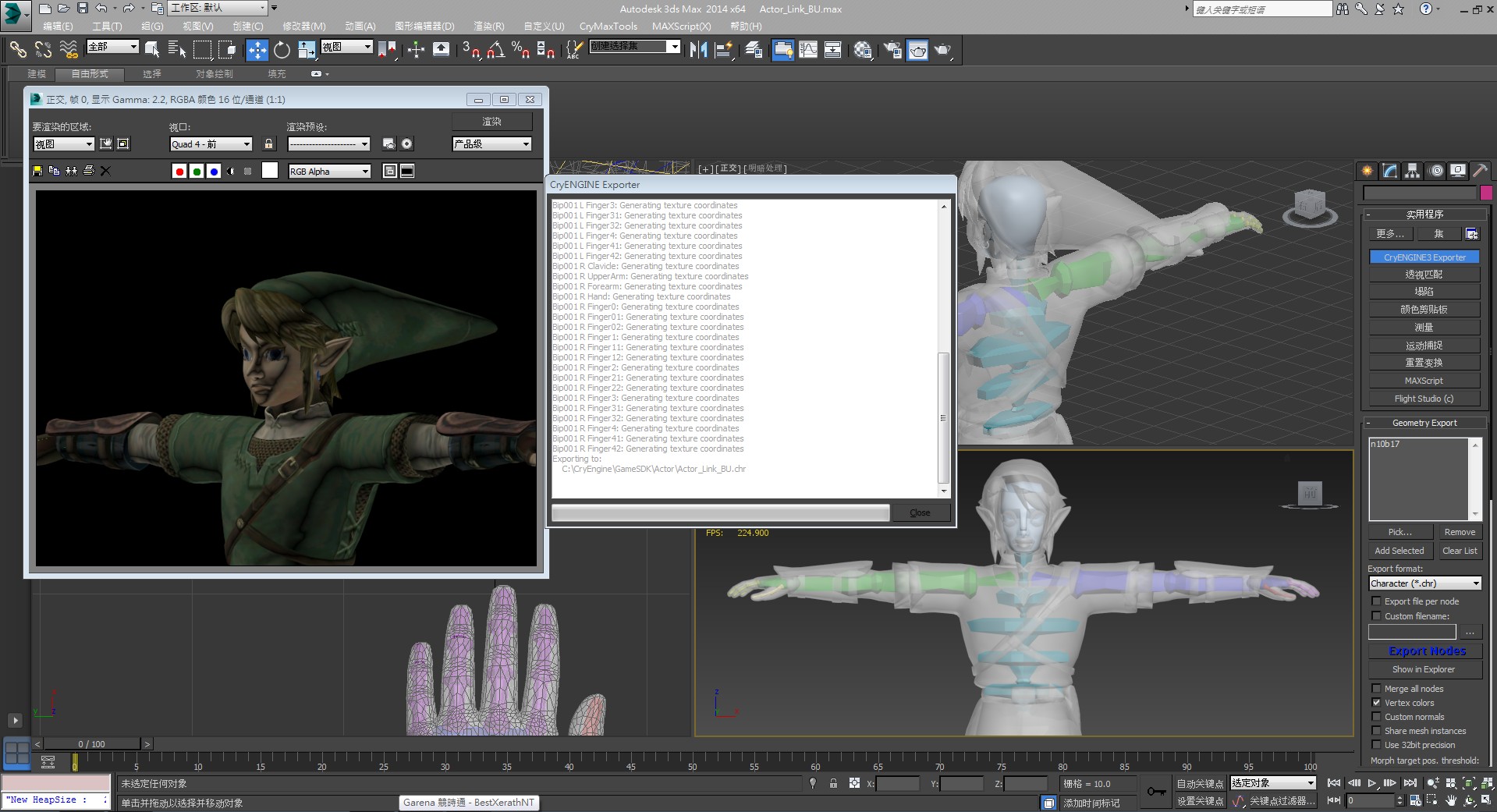Select the Link tool in main toolbar
Viewport: 1497px width, 812px height.
click(17, 50)
